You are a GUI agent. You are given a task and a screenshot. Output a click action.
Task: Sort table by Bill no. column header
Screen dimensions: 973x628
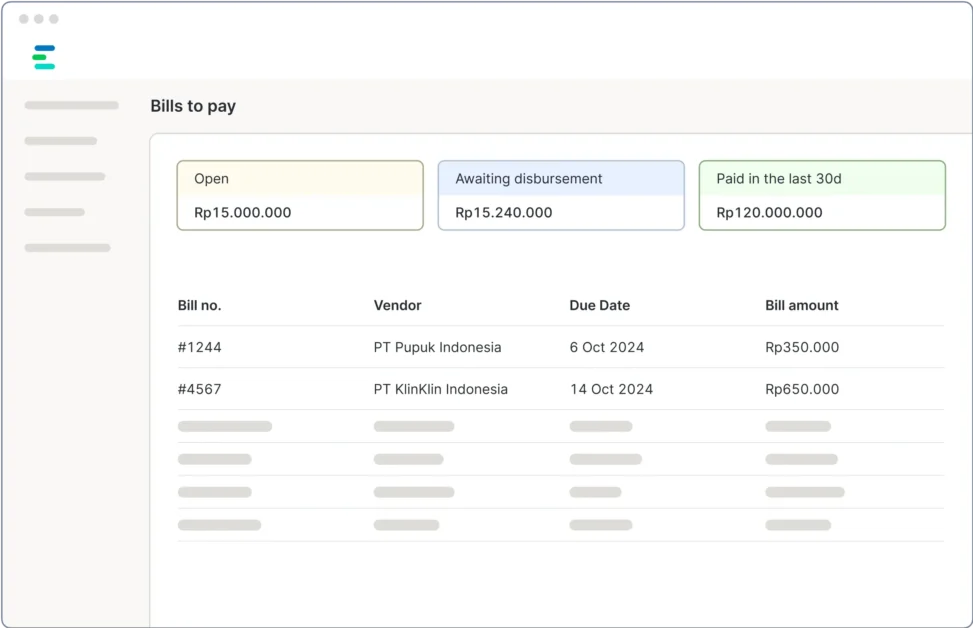click(x=200, y=305)
